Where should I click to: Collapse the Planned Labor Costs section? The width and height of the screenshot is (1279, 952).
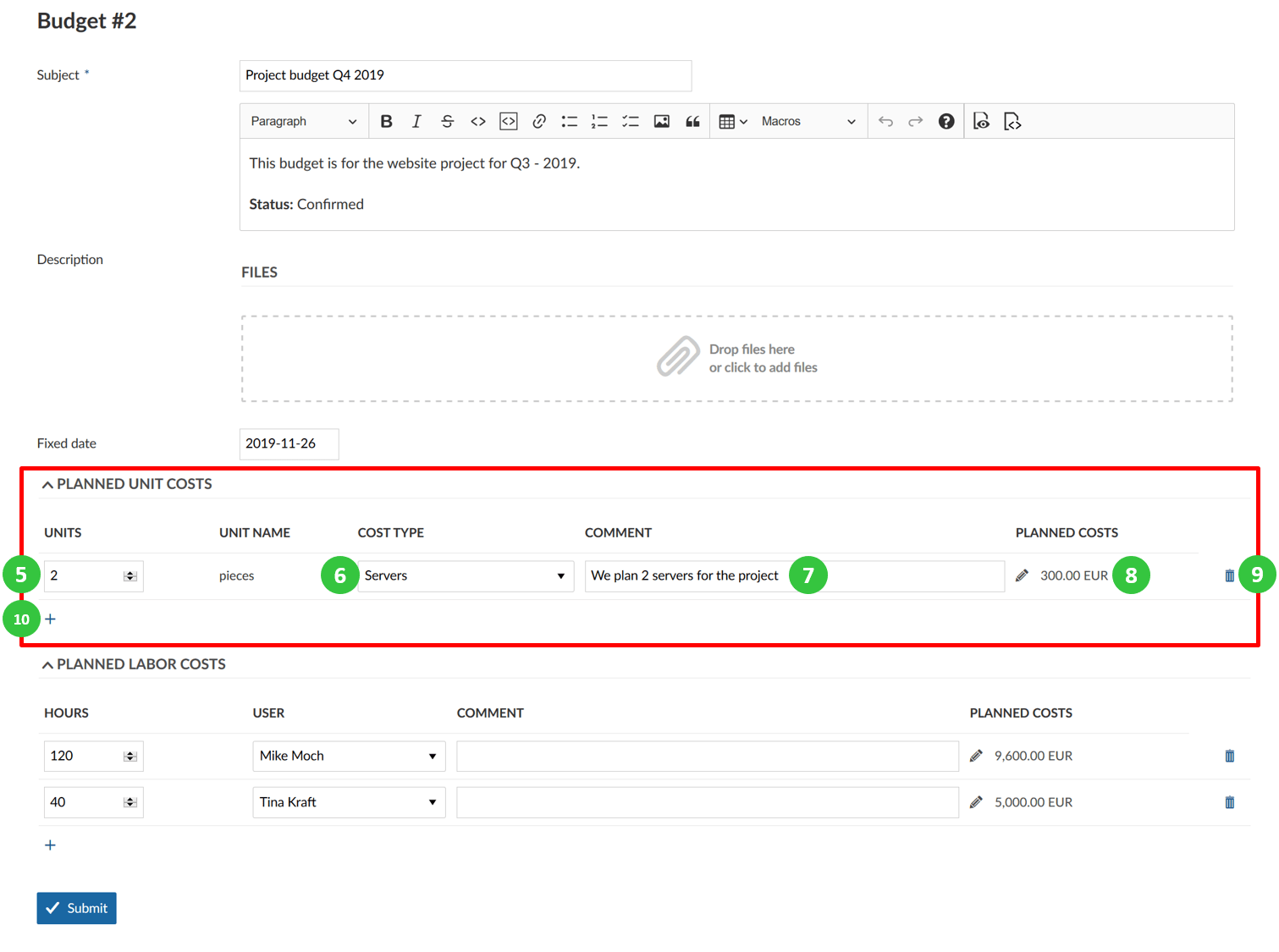(x=48, y=665)
